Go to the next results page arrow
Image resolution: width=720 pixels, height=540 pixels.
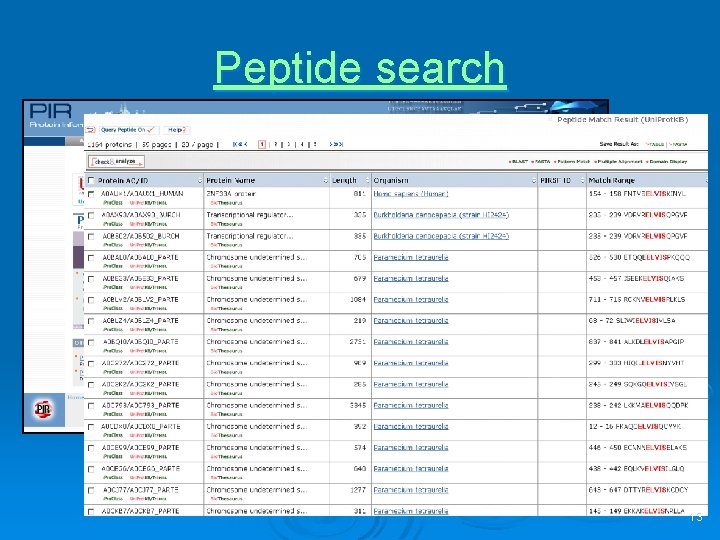point(332,144)
